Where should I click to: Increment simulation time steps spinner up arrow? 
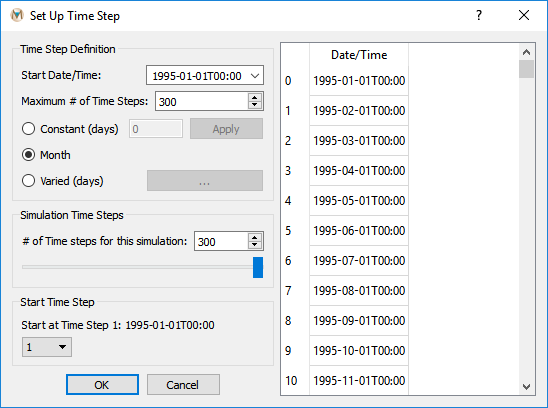click(255, 237)
